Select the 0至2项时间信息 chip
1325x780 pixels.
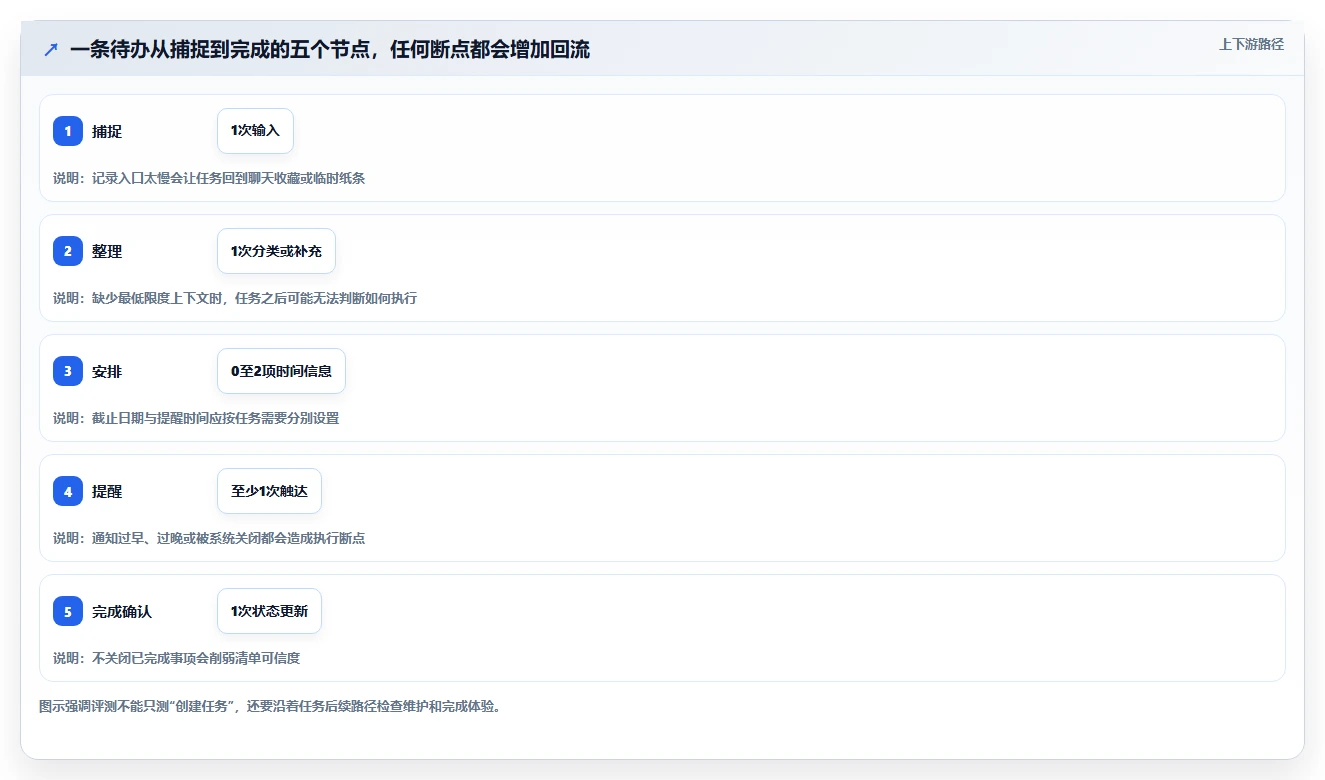[281, 371]
